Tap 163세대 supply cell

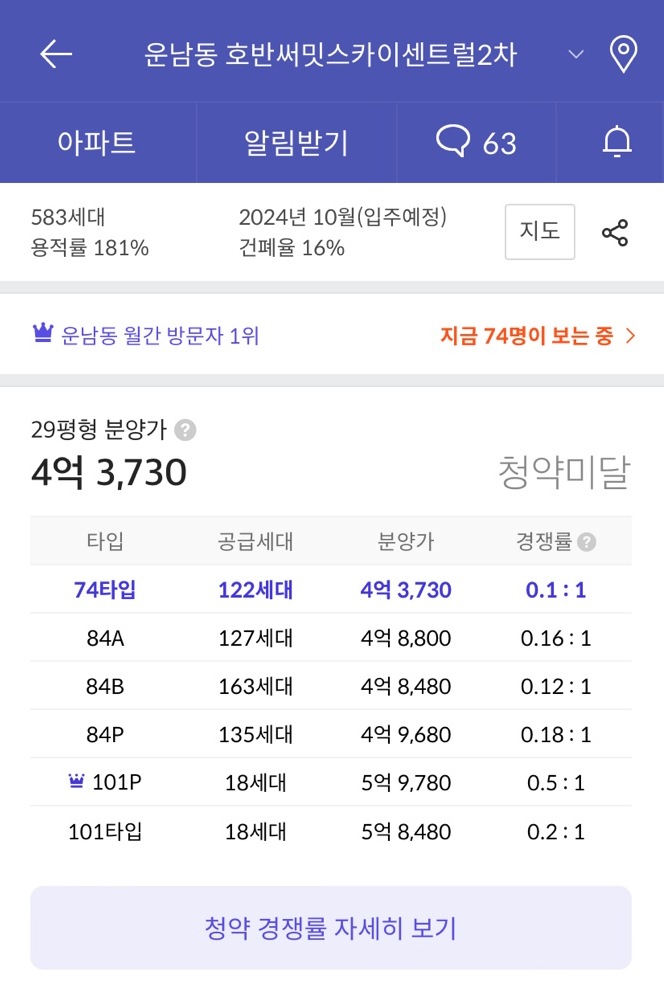pyautogui.click(x=255, y=687)
